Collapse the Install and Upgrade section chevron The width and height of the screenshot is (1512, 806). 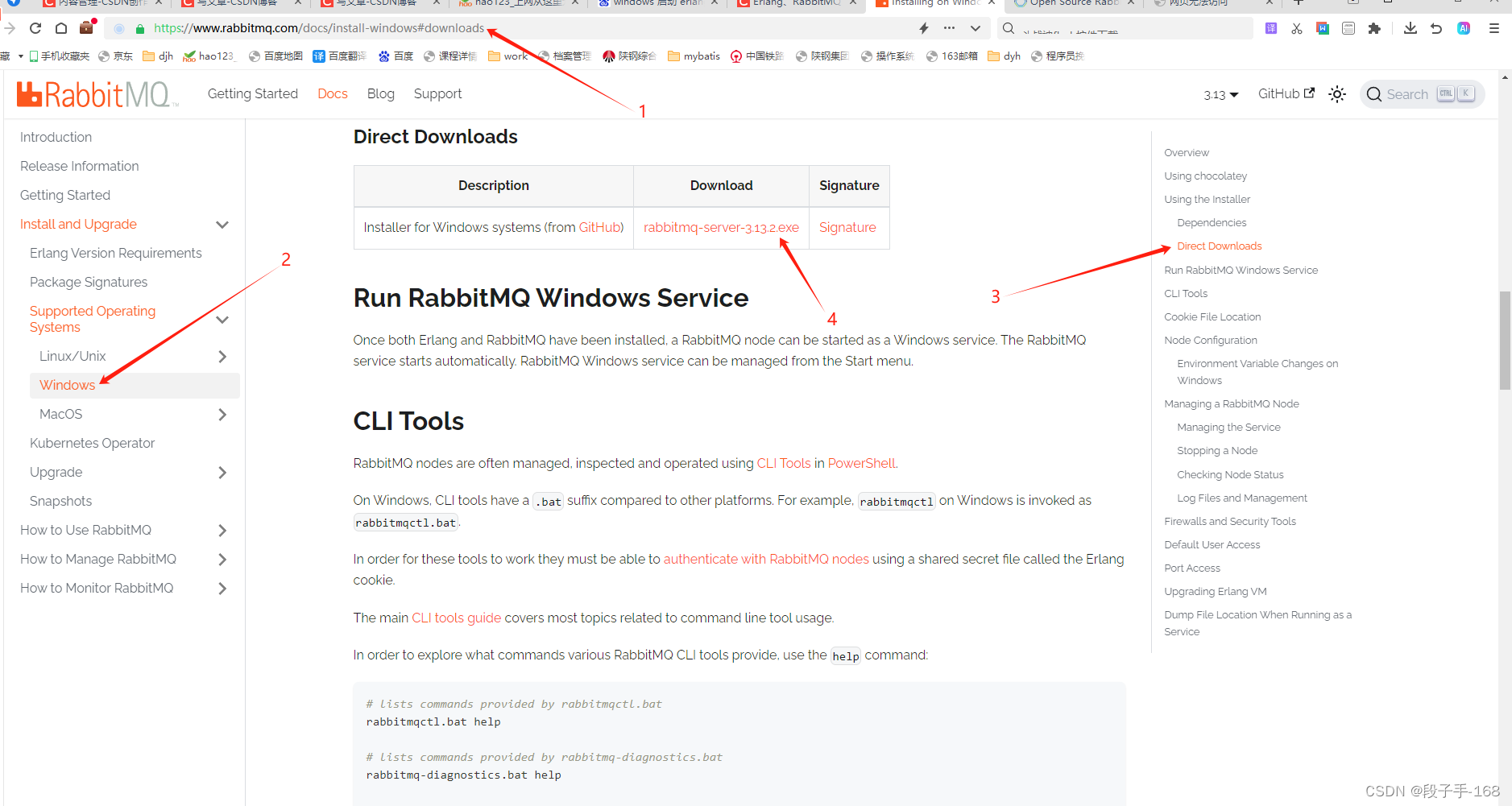pos(222,225)
